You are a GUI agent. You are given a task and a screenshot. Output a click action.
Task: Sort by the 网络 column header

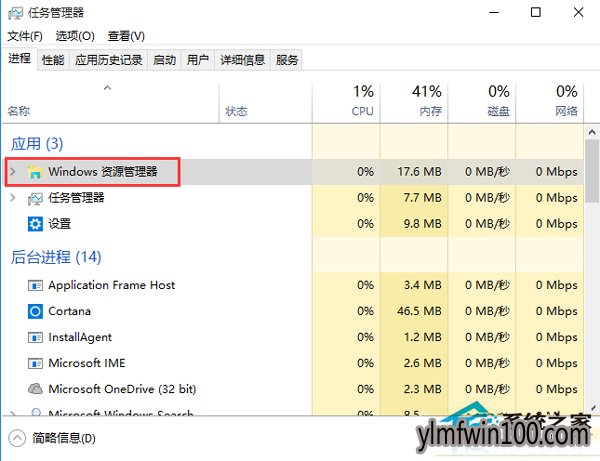click(x=550, y=103)
